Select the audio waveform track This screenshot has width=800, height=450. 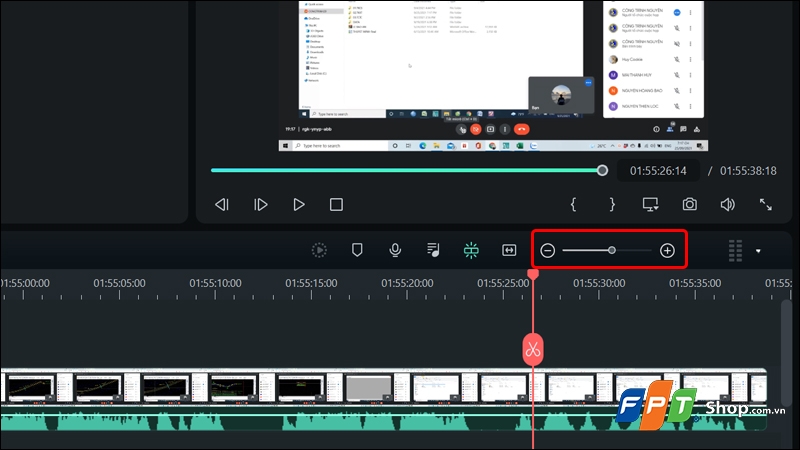coord(383,418)
